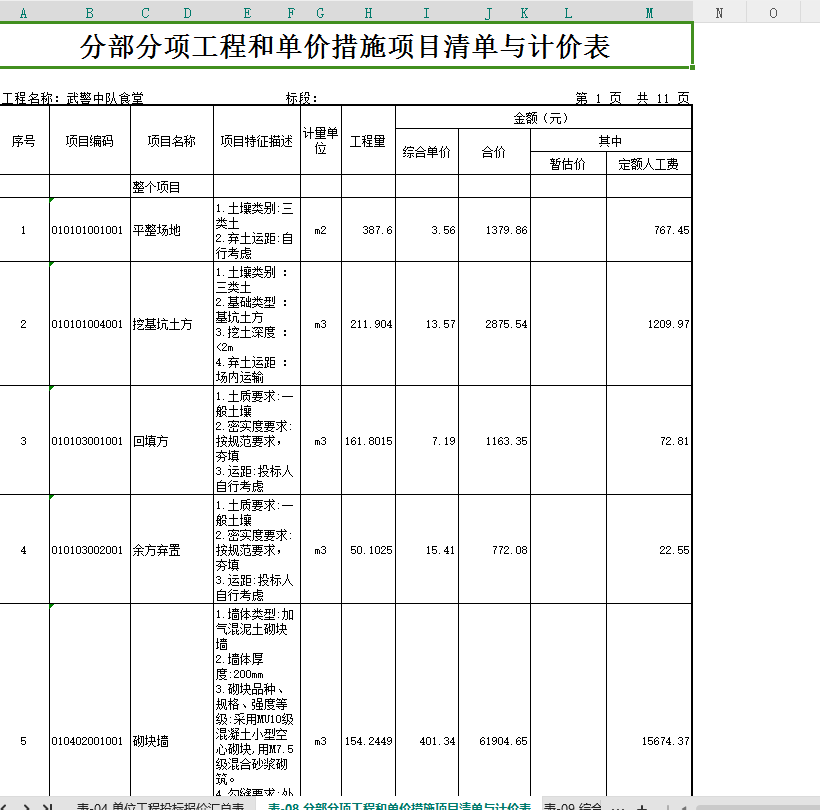Click the 工程名称: 武警中队食堂 cell
Viewport: 820px width, 810px height.
(73, 98)
